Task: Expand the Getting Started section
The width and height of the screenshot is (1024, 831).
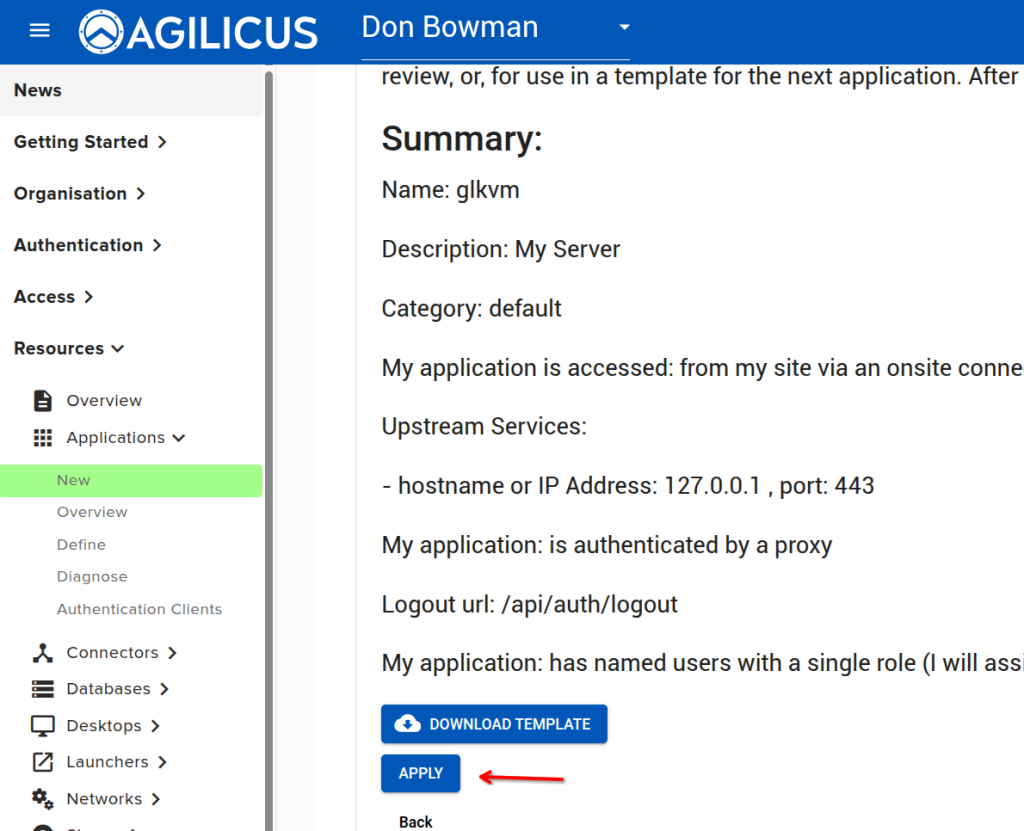Action: pos(90,142)
